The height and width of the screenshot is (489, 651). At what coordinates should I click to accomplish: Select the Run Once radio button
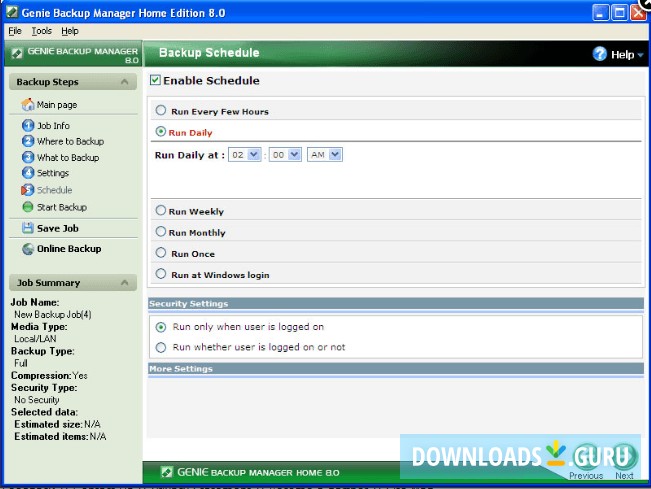pos(161,253)
